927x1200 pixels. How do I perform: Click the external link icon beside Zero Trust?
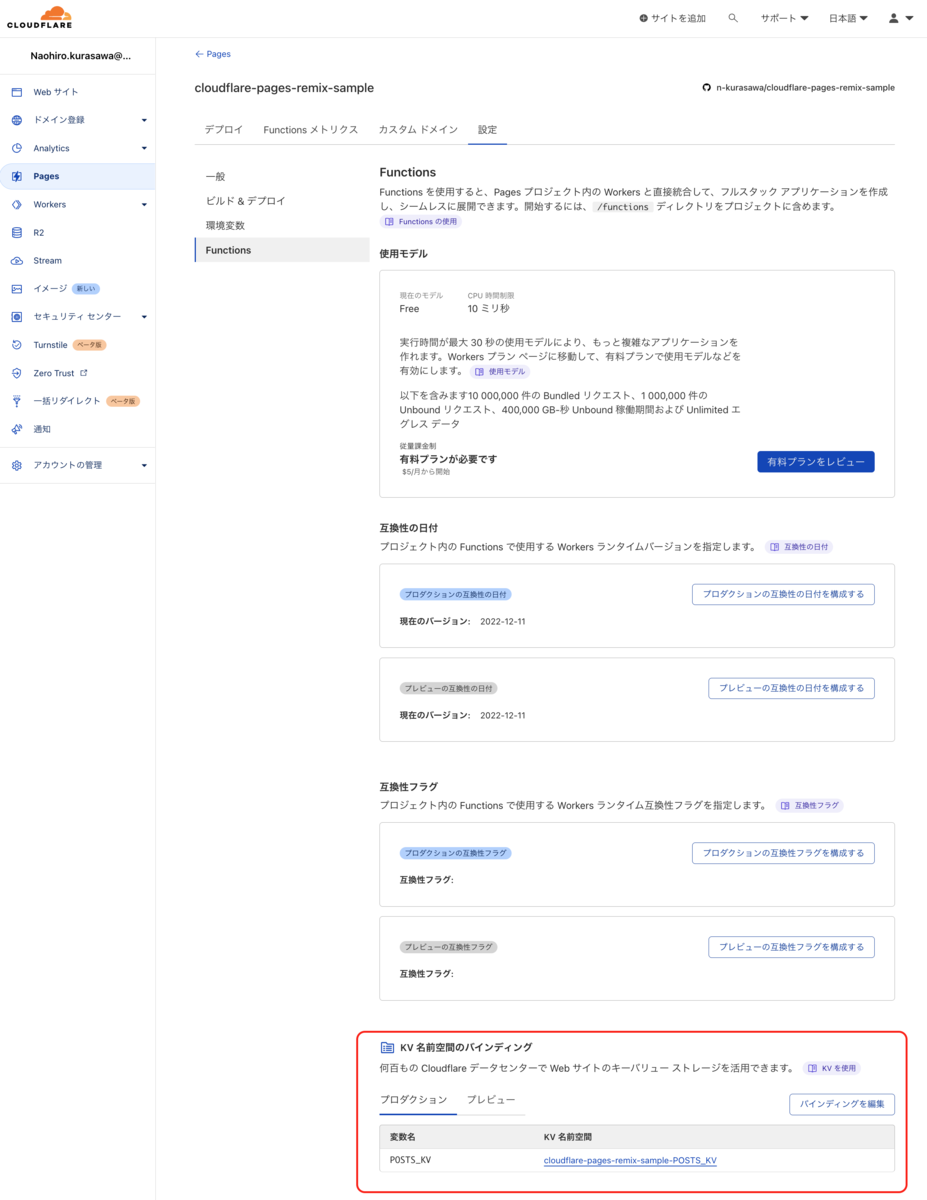(x=84, y=373)
